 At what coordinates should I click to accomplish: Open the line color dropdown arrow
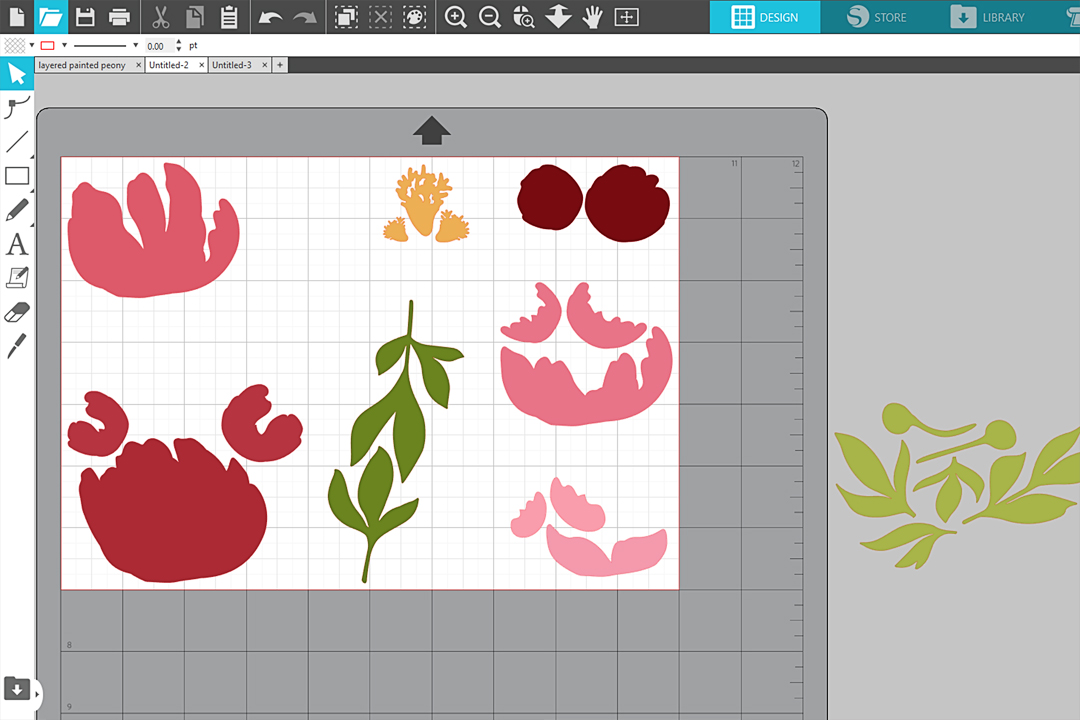click(64, 45)
